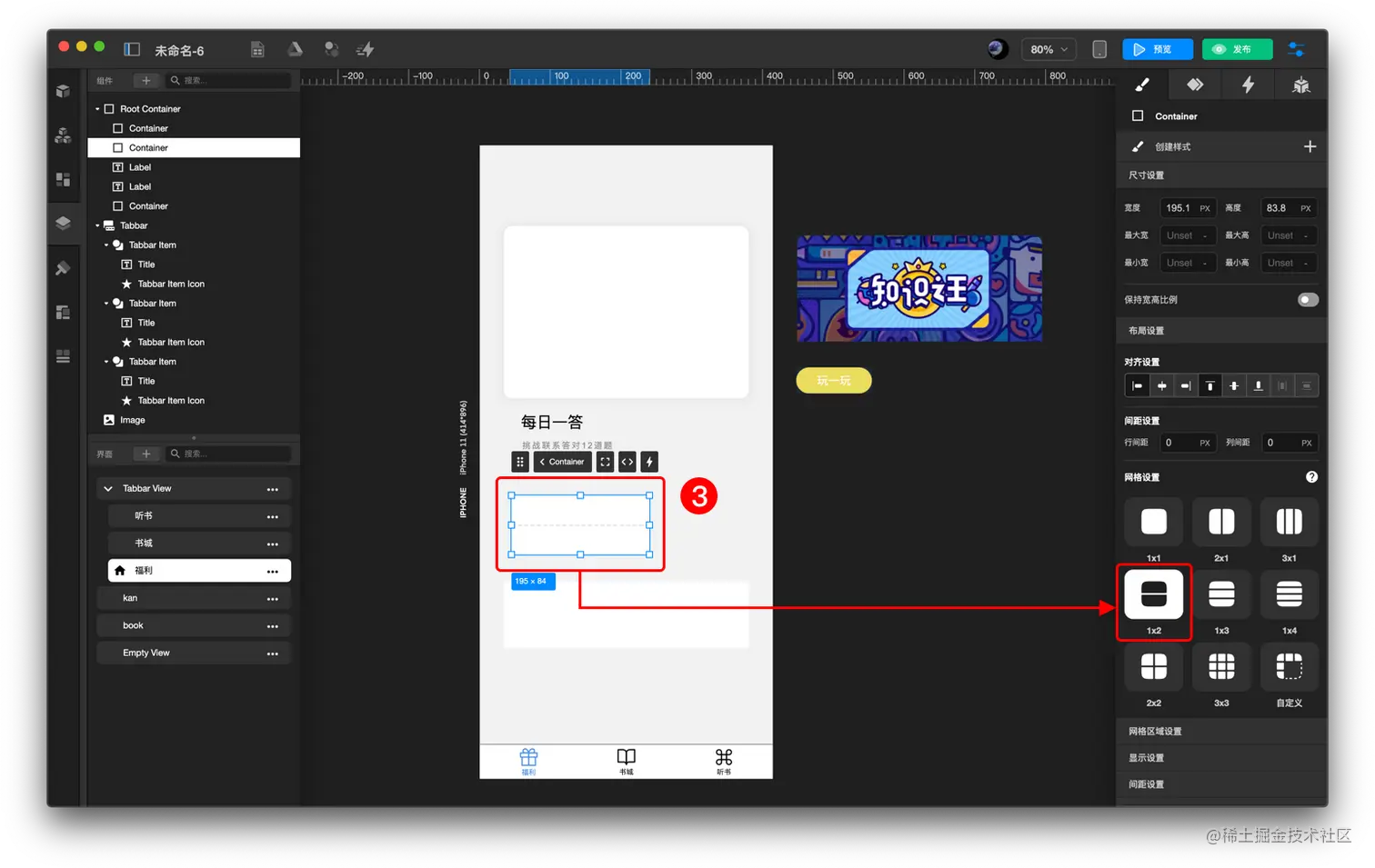Click the phone device icon beside zoom
1375x868 pixels.
(x=1099, y=49)
